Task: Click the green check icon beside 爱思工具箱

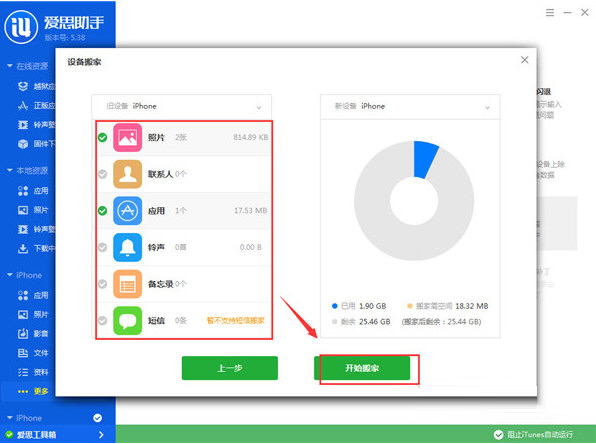Action: point(9,434)
